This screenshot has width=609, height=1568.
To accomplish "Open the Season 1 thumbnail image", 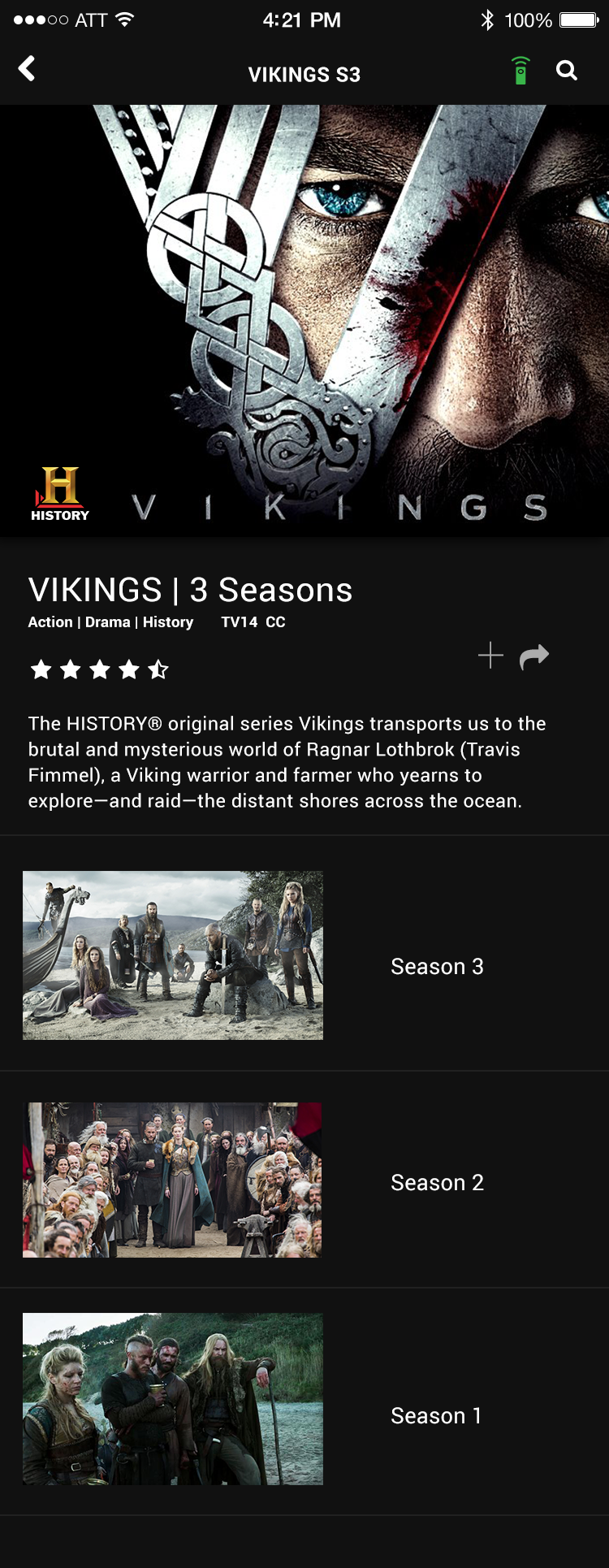I will [x=173, y=1399].
